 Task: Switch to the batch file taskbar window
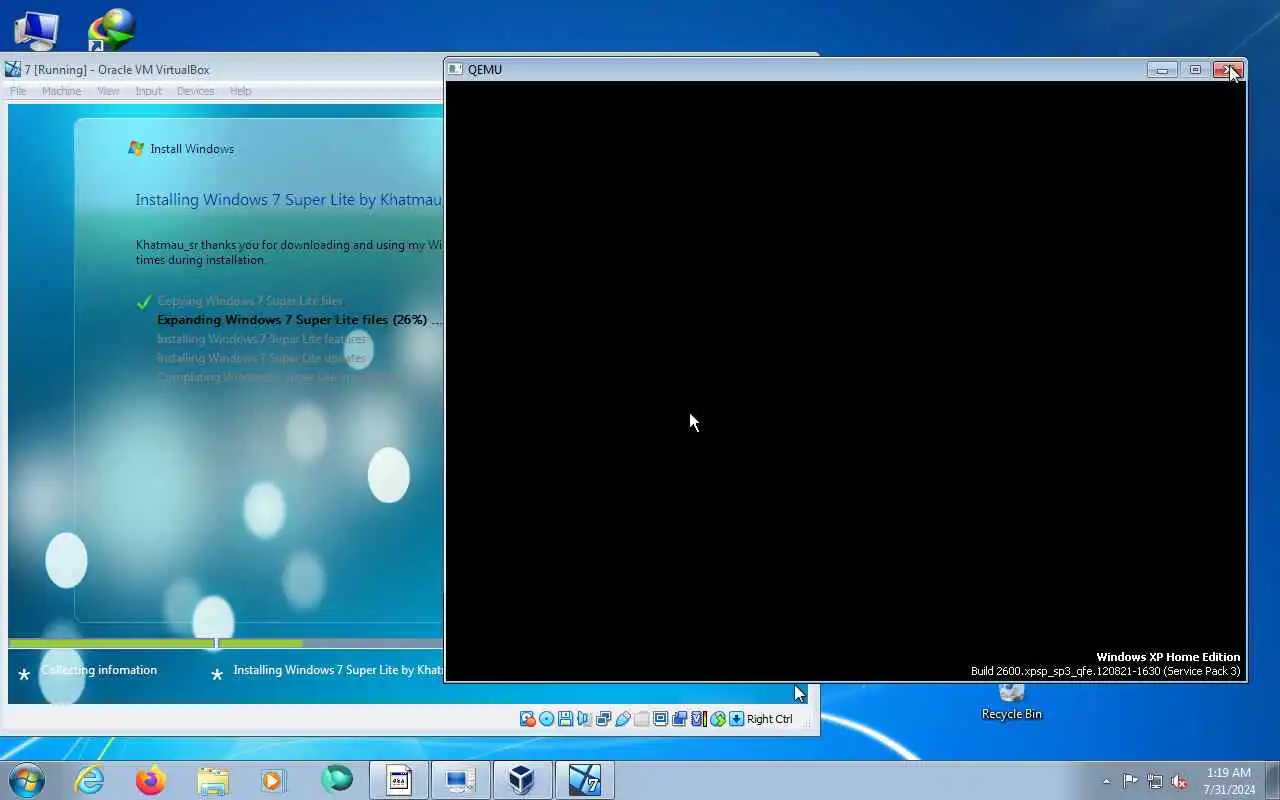click(398, 780)
